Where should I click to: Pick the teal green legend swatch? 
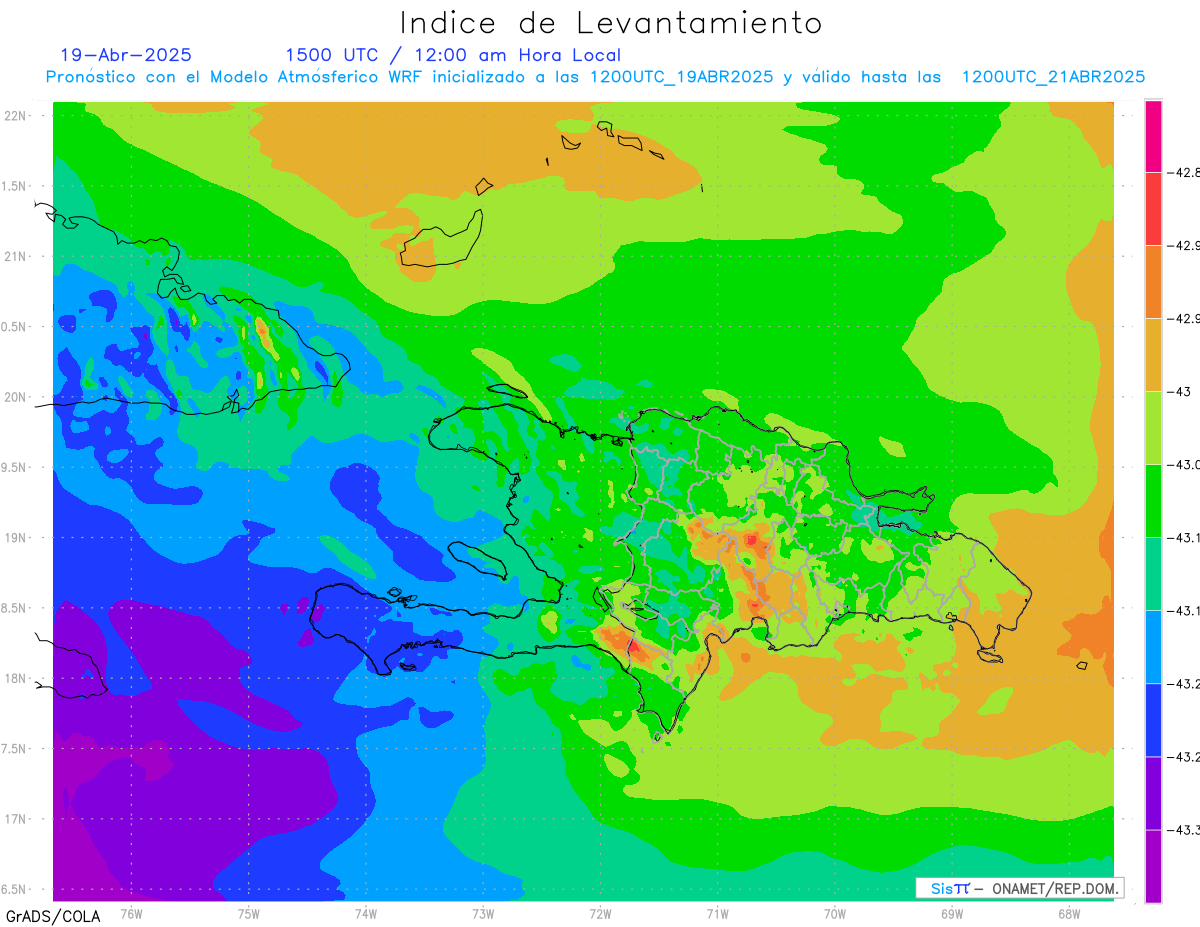point(1153,574)
